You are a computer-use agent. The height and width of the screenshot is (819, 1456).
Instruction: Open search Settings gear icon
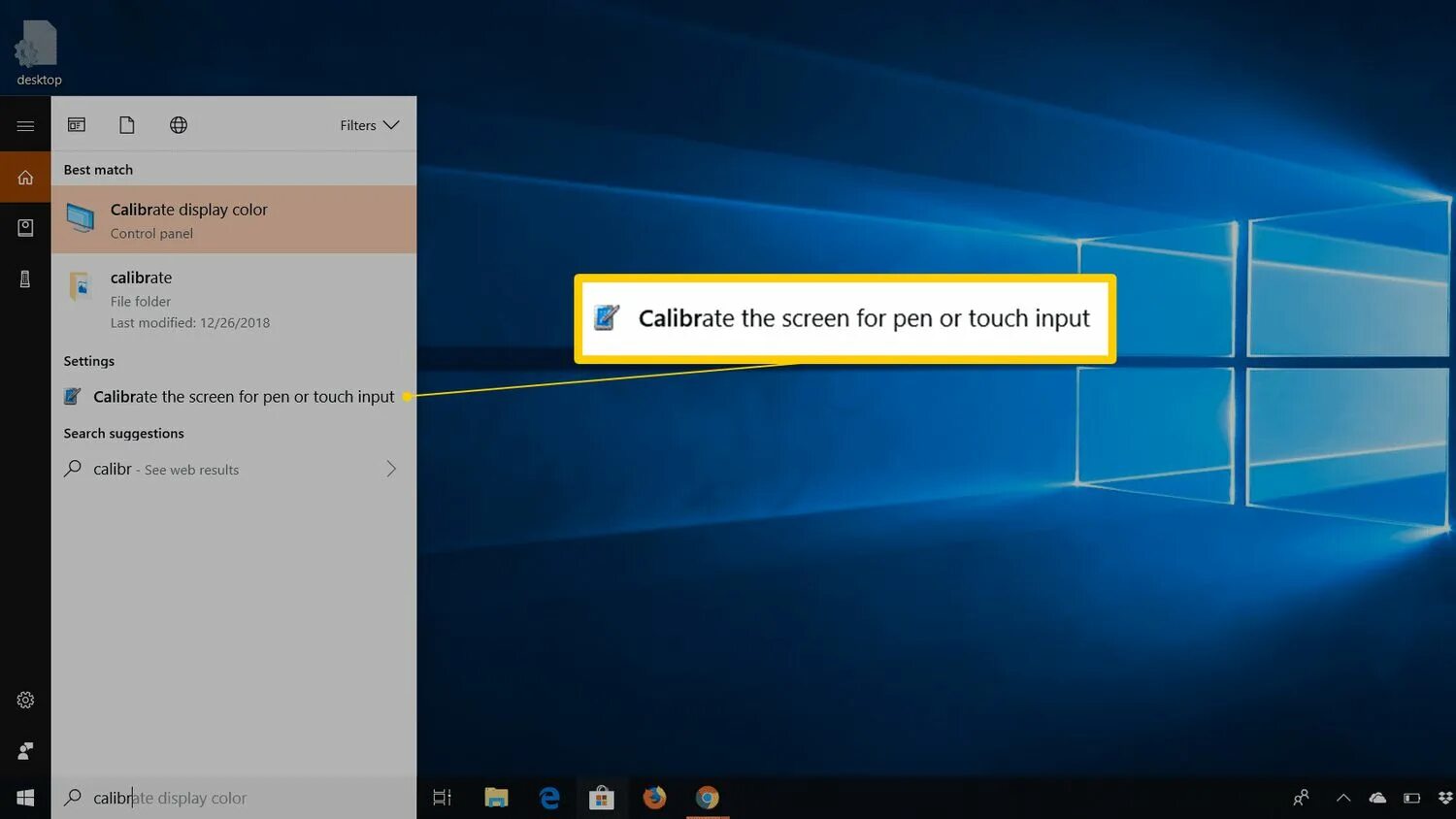(25, 700)
